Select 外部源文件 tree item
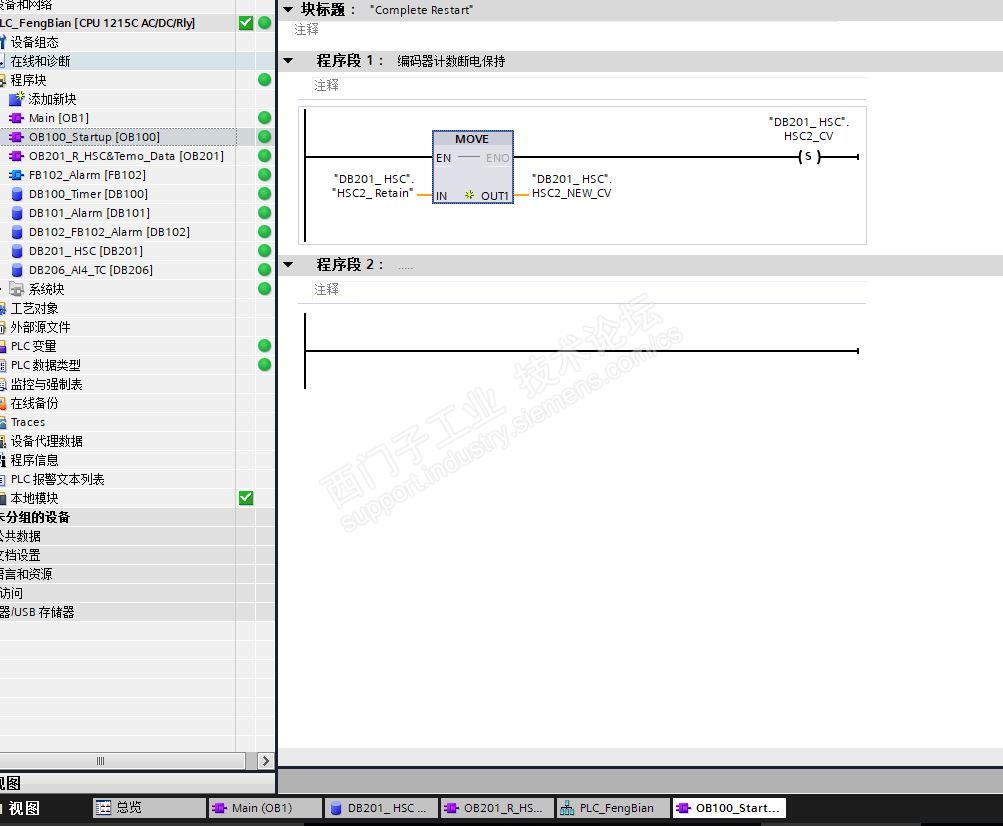 click(40, 327)
